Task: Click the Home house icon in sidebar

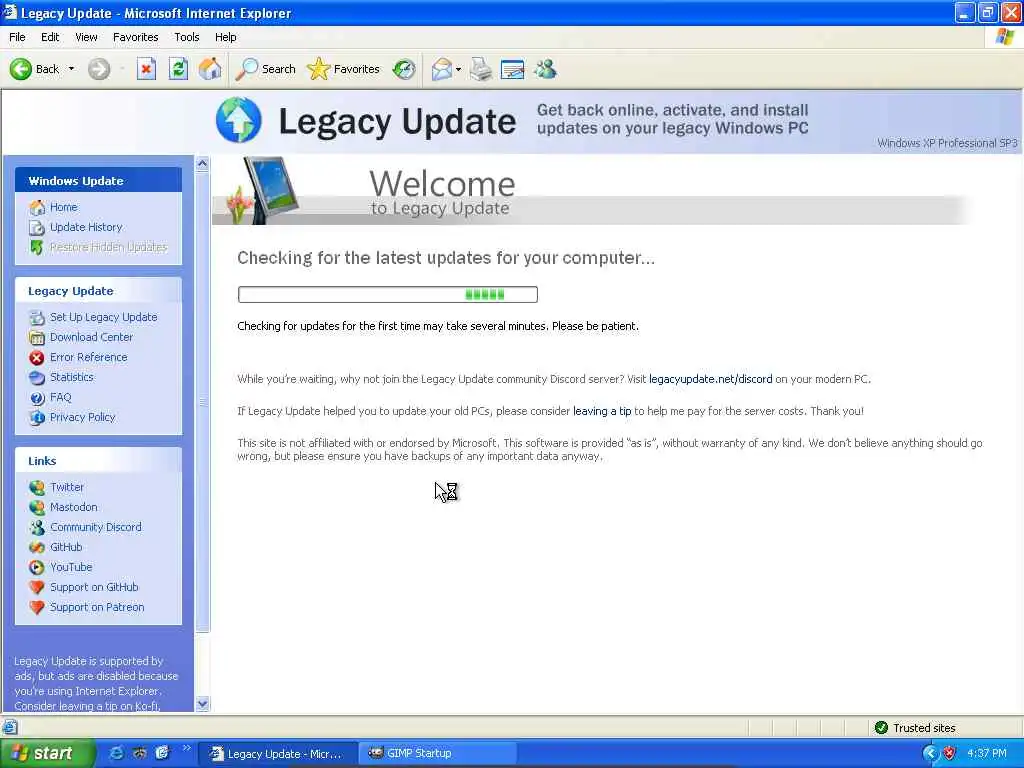Action: (x=37, y=208)
